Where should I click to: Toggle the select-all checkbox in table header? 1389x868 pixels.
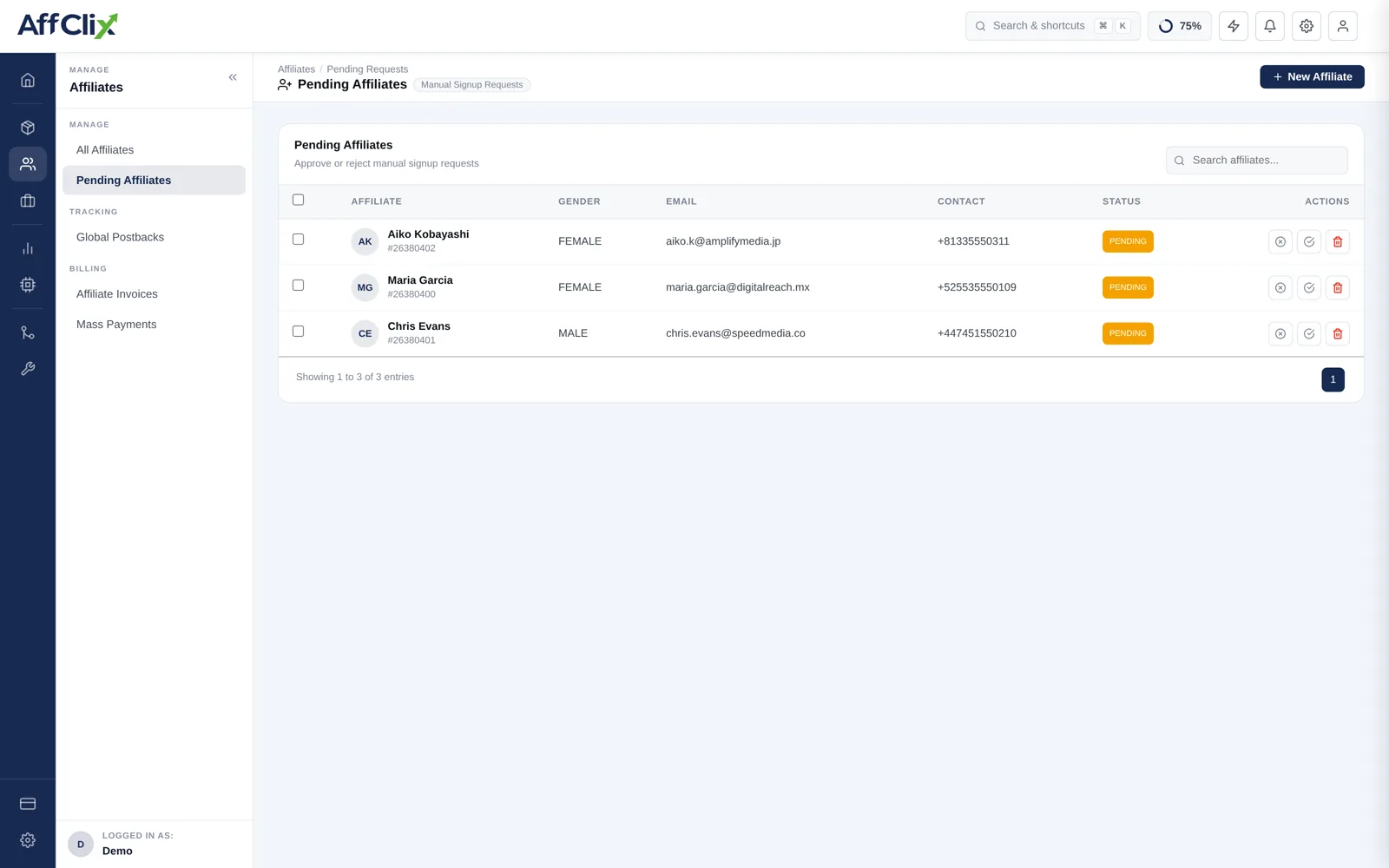click(298, 200)
